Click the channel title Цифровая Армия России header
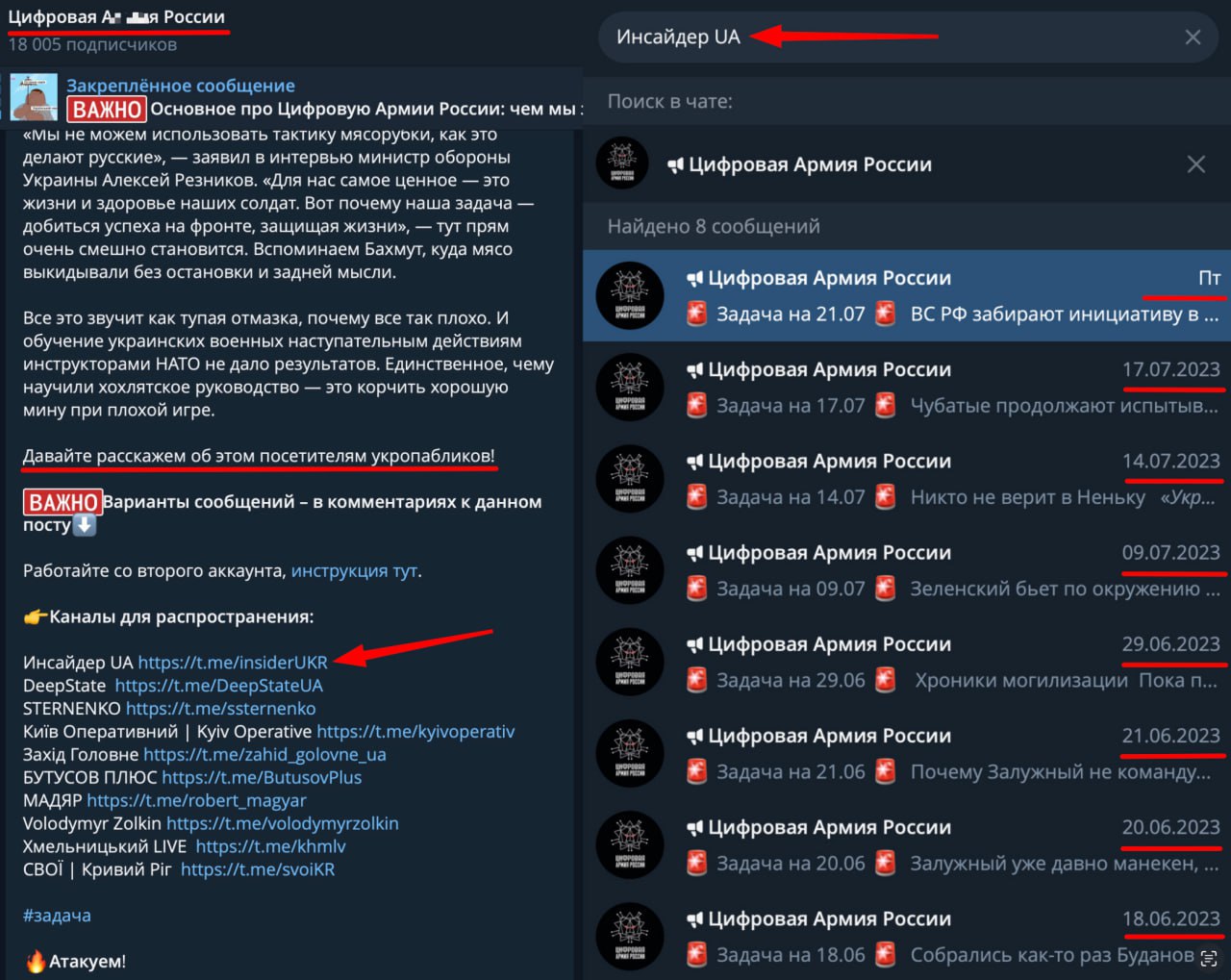Screen dimensions: 1231x980 [x=116, y=17]
